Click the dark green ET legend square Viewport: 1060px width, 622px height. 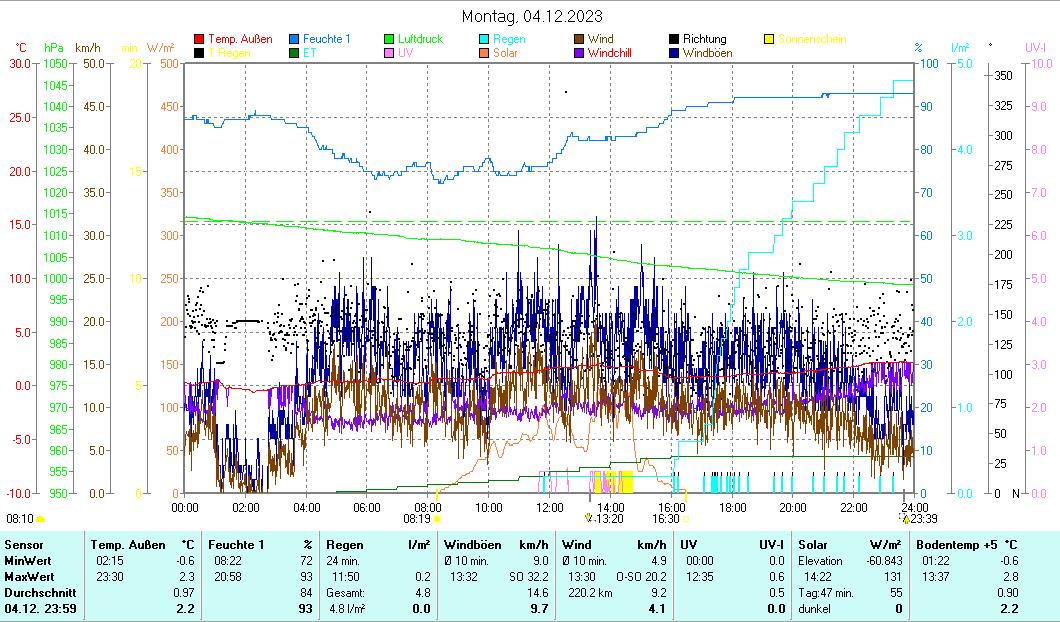pos(295,53)
